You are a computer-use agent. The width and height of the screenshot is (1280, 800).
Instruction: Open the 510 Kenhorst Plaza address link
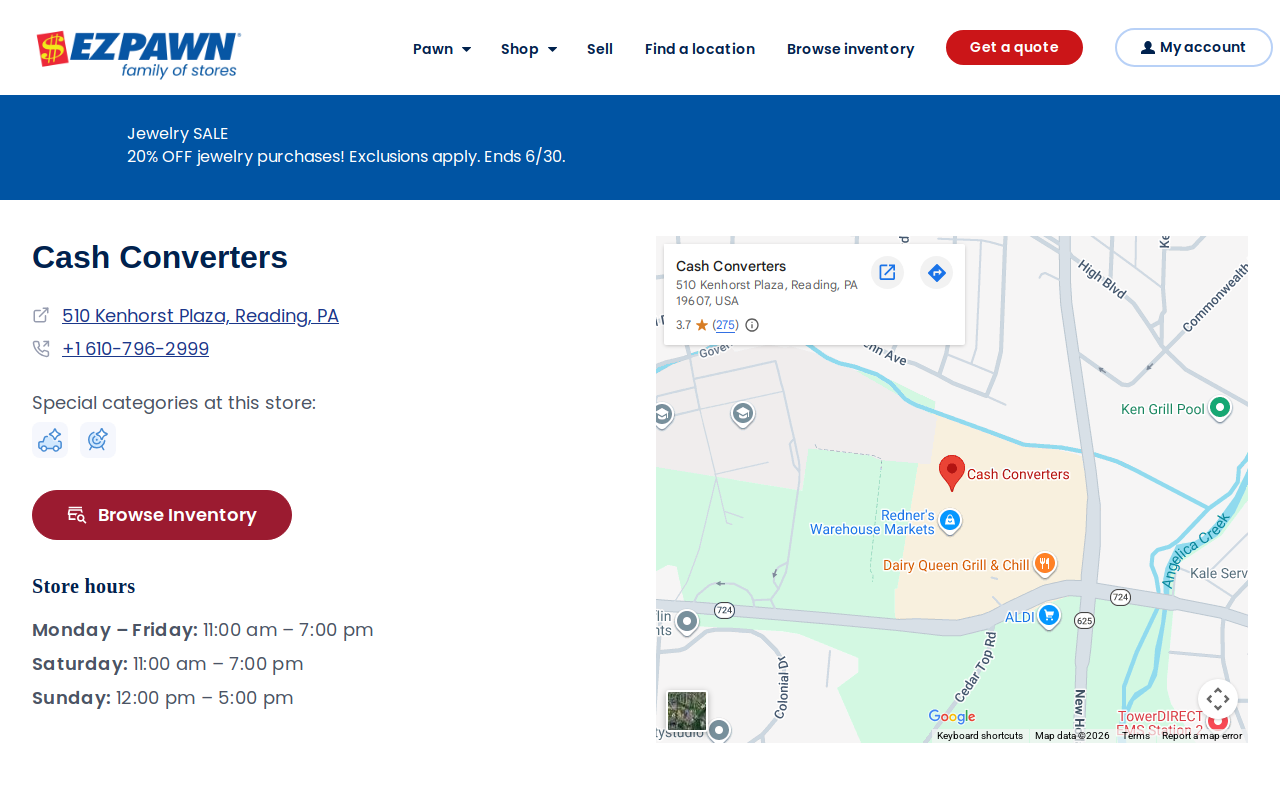200,316
